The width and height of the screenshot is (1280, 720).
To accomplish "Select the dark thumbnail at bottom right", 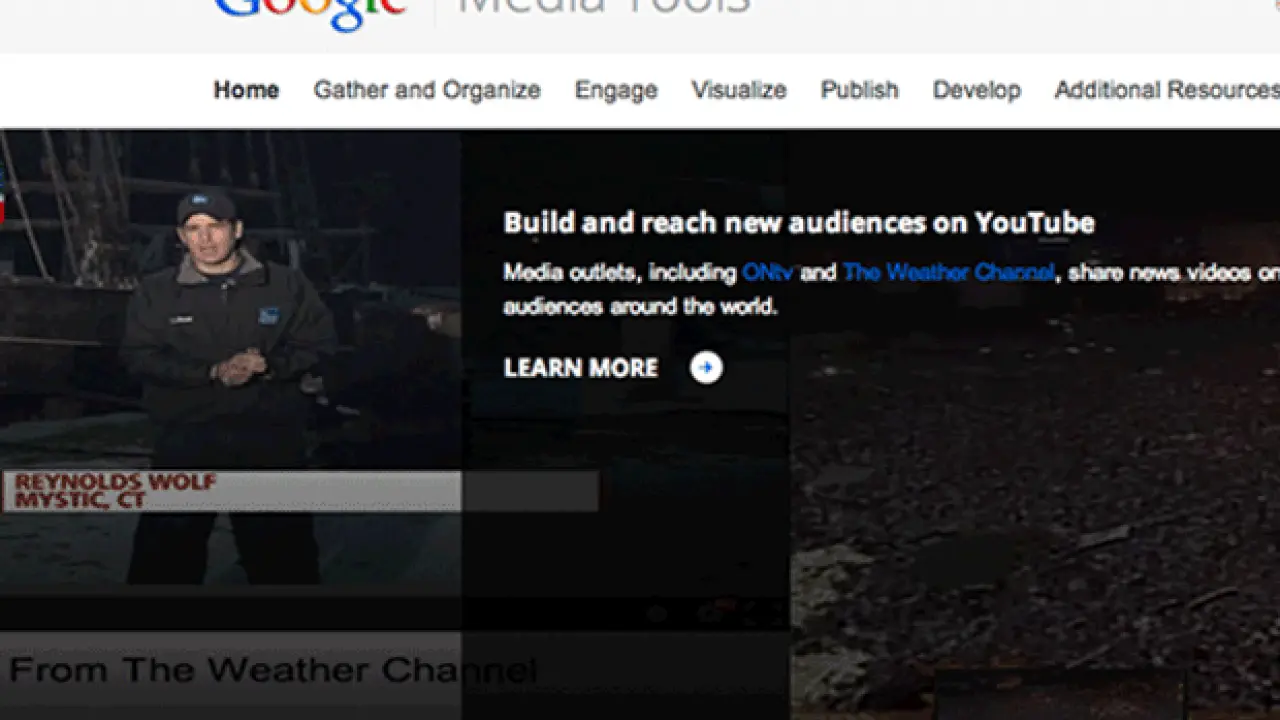I will point(1060,695).
